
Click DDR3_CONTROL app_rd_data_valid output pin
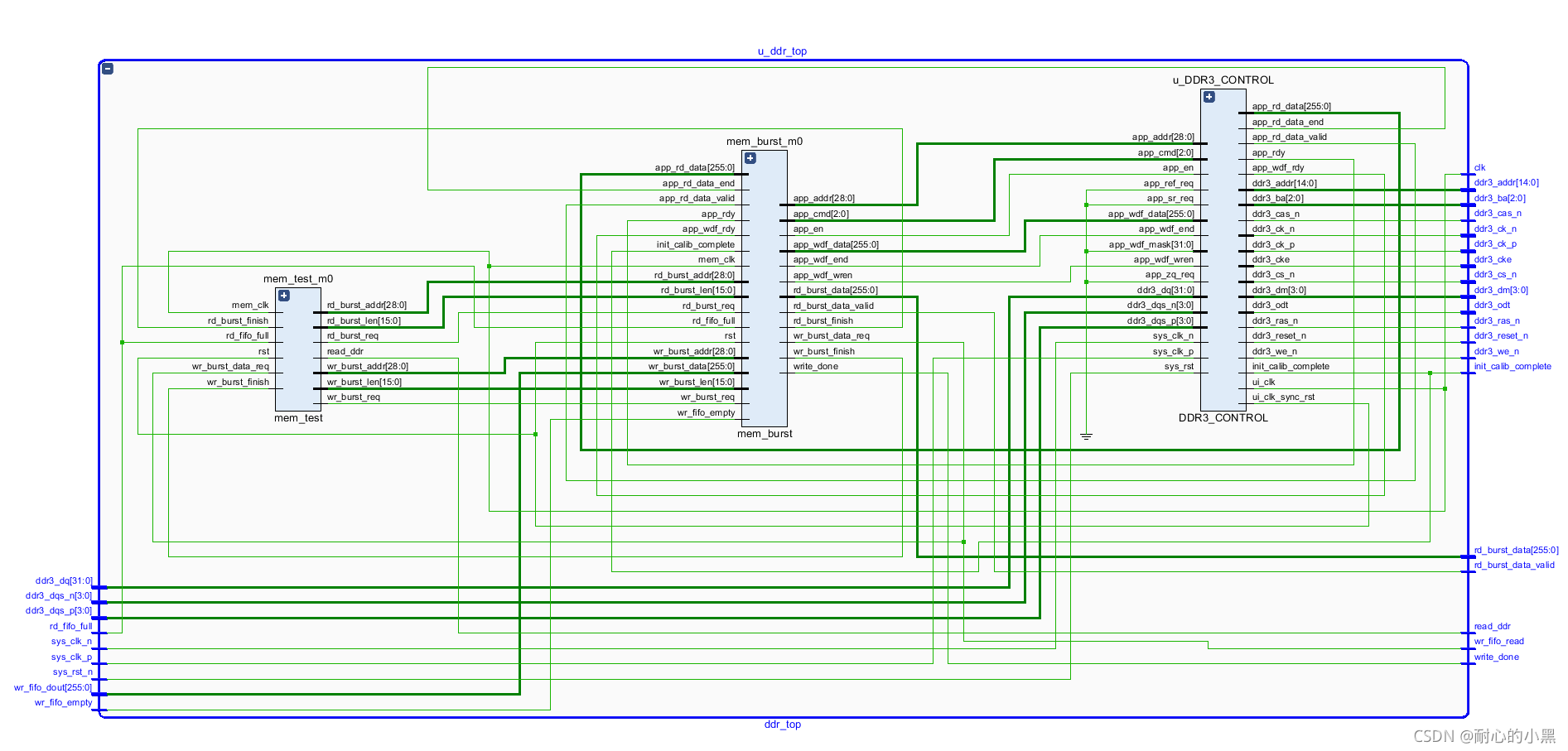coord(1289,137)
